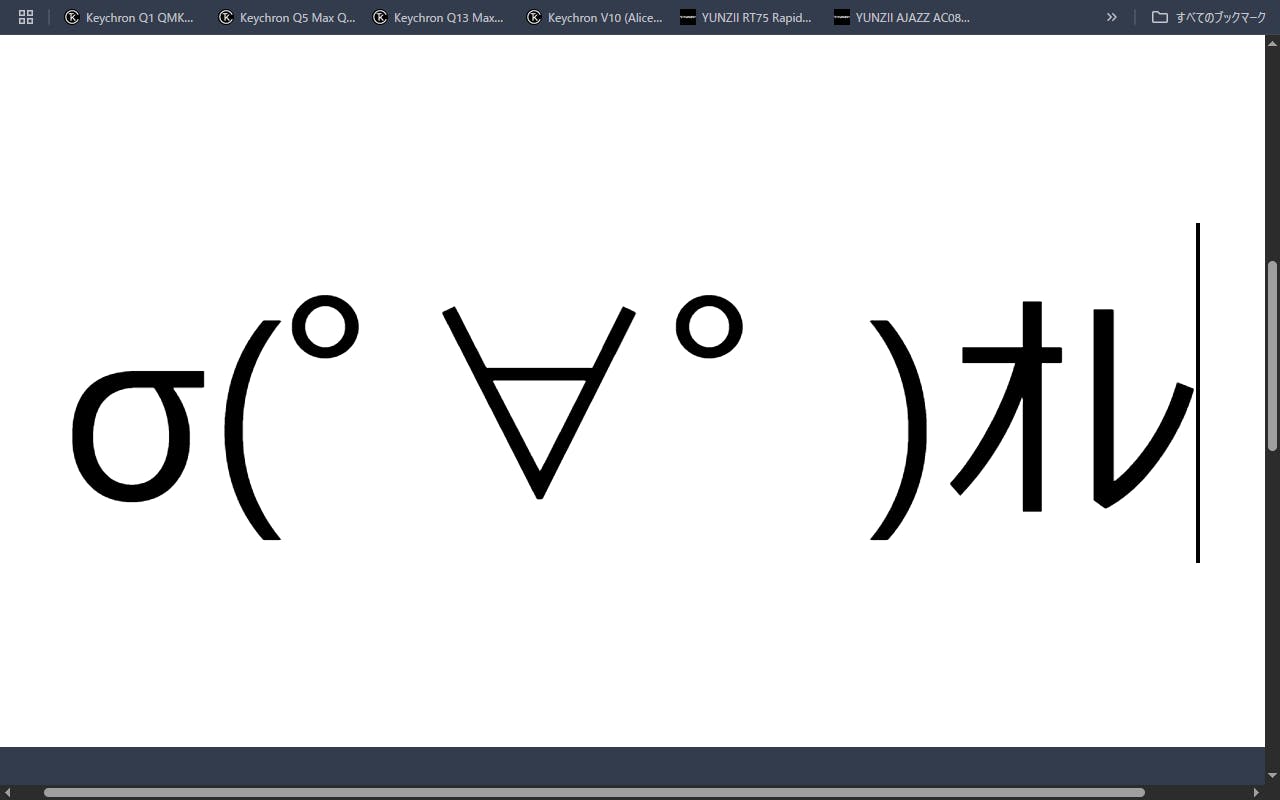Click the vertical scrollbar thumb
The image size is (1280, 800).
click(1272, 355)
